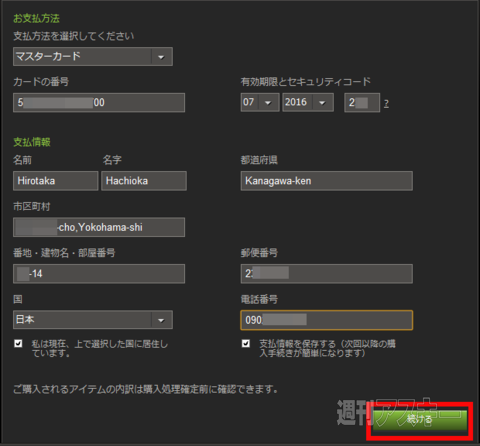Click the カードの番号 label

[x=41, y=82]
